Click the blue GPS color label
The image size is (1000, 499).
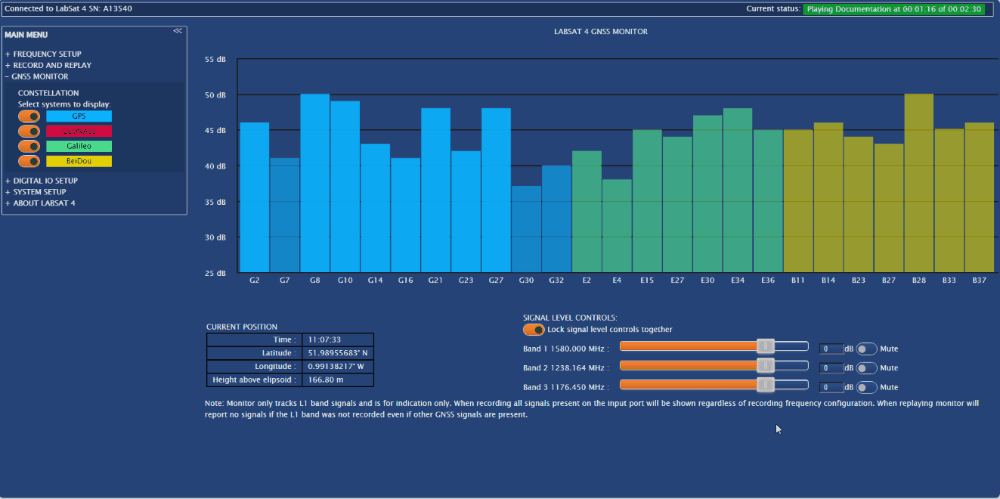79,117
